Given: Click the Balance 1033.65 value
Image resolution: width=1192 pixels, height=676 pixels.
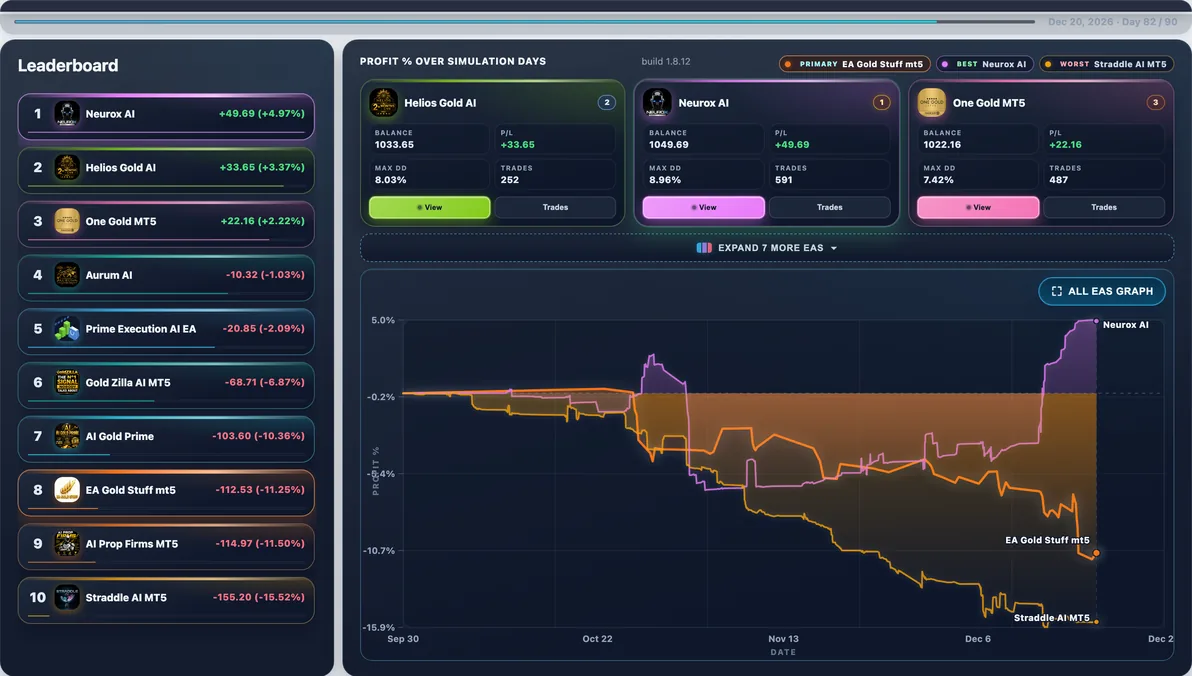Looking at the screenshot, I should click(x=395, y=144).
